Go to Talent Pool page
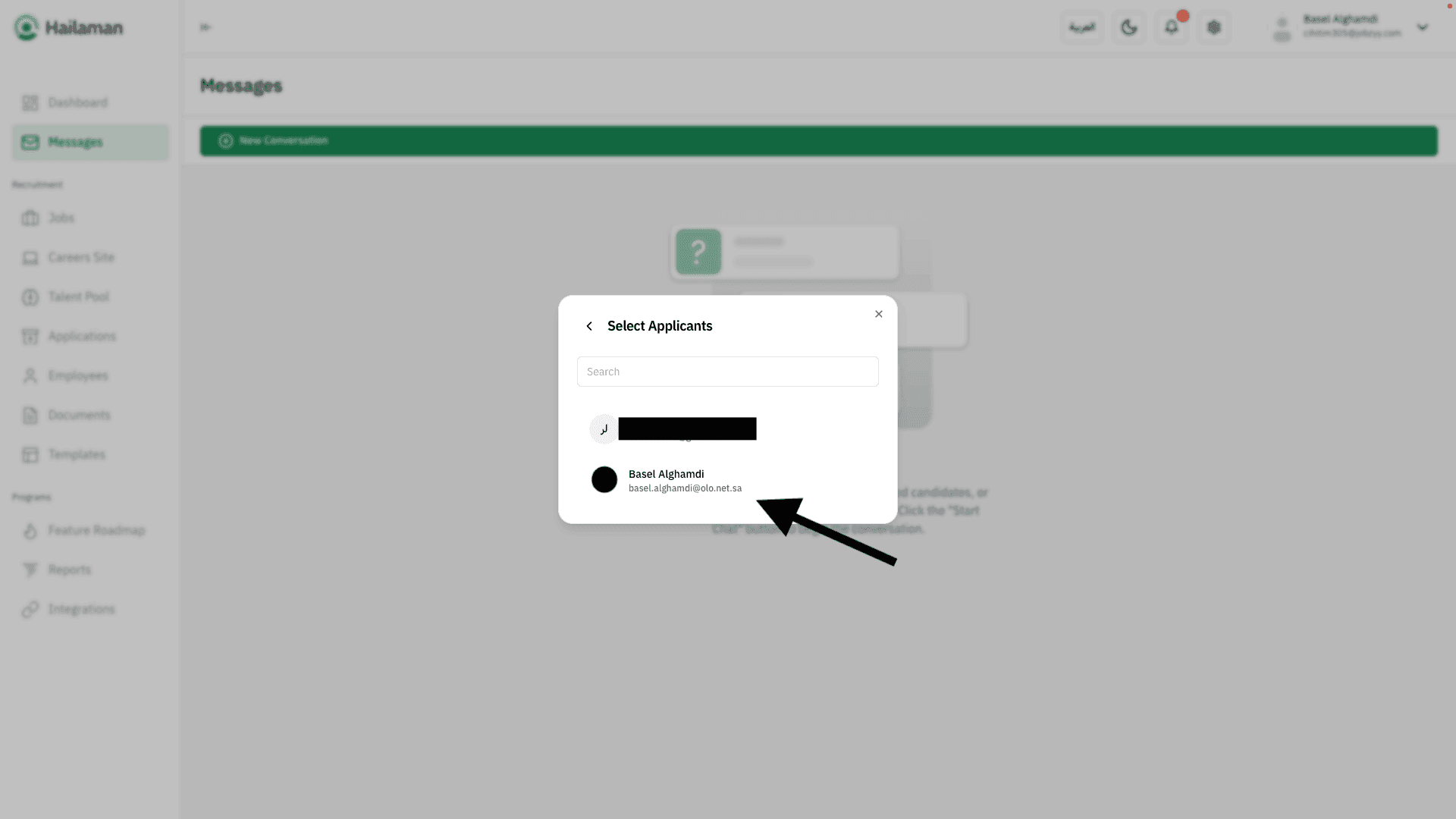This screenshot has width=1456, height=819. click(x=78, y=297)
